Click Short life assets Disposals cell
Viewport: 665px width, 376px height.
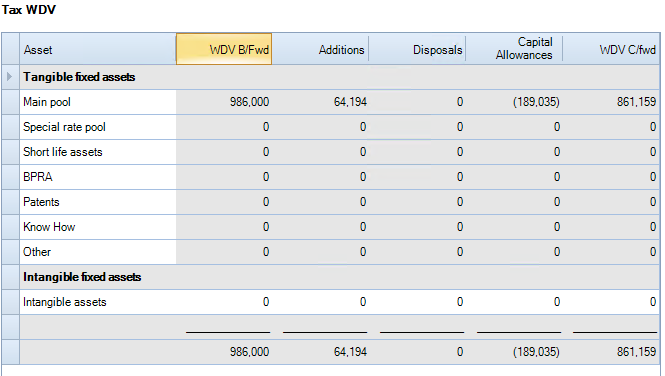pyautogui.click(x=417, y=152)
